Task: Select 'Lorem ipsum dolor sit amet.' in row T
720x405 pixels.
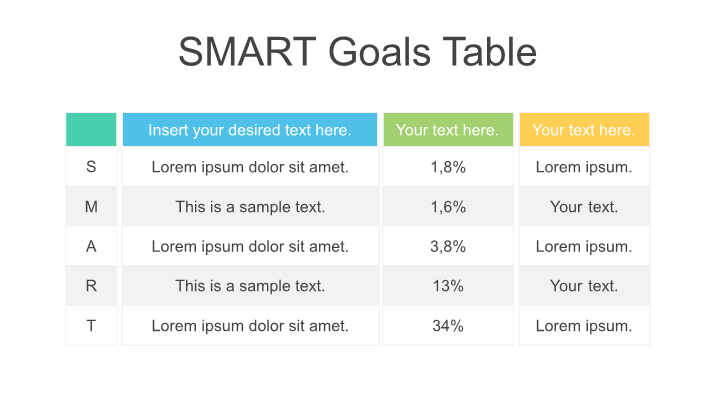Action: click(x=250, y=325)
